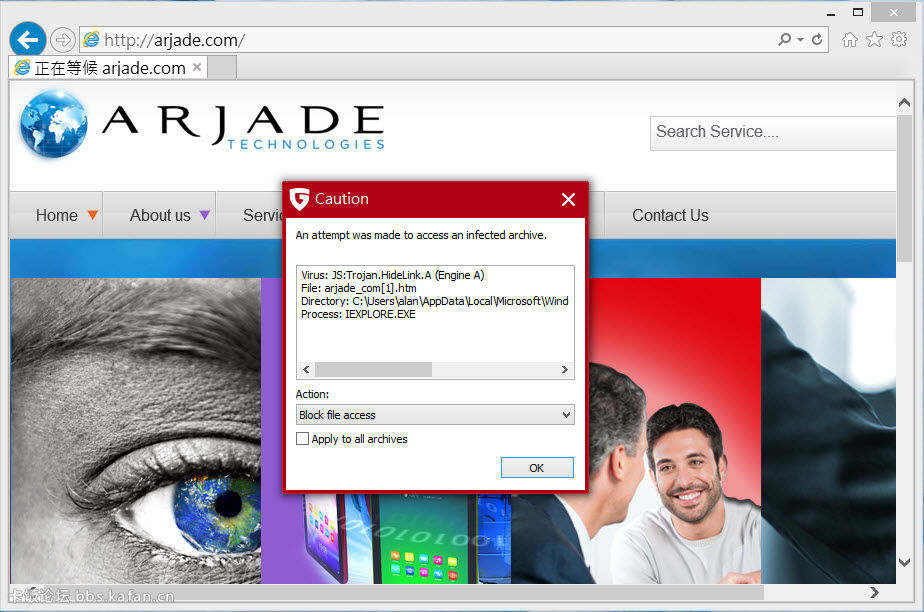The image size is (924, 612).
Task: Click the G Data shield icon in Caution dialog
Action: tap(300, 199)
